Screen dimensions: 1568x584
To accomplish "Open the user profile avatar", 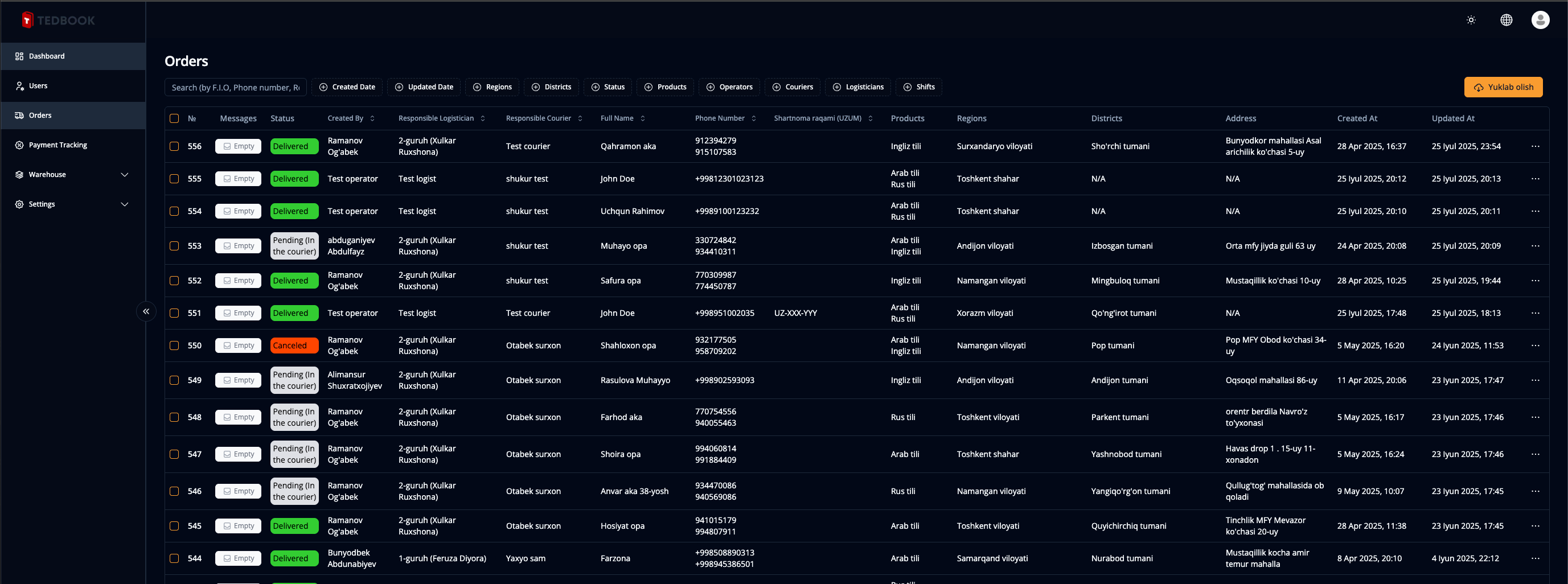I will [x=1540, y=20].
